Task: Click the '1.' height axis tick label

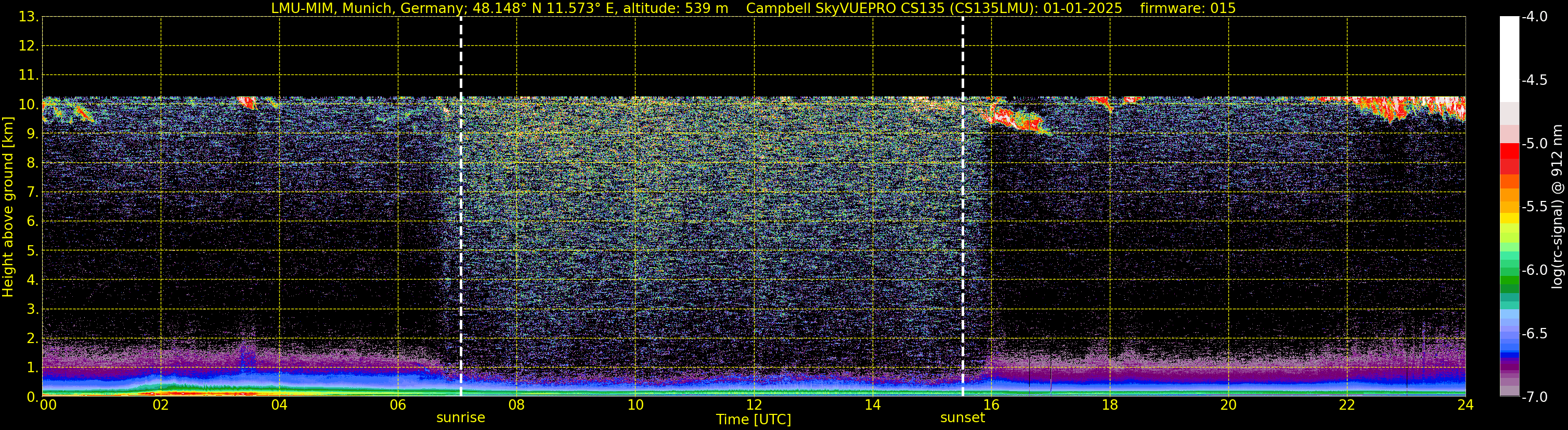Action: [33, 368]
